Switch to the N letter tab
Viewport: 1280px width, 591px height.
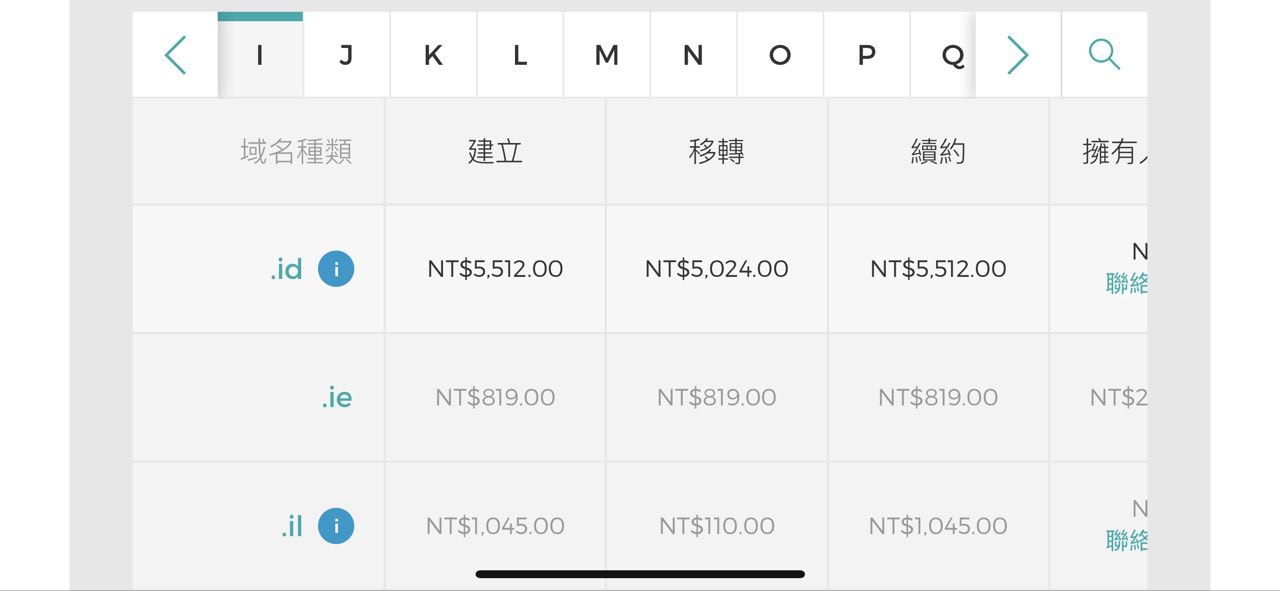point(693,55)
